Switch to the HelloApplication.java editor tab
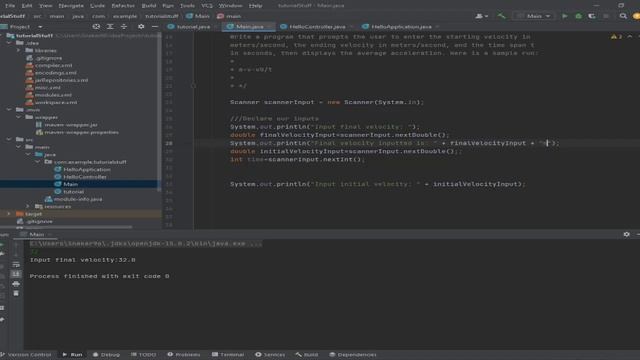Viewport: 640px width, 360px height. tap(400, 27)
